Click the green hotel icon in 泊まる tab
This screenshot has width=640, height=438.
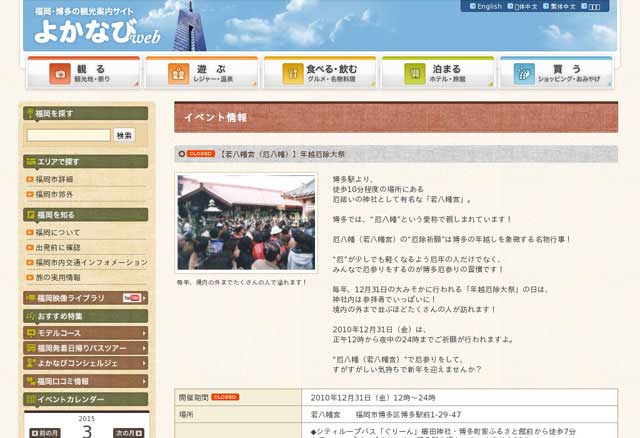[415, 74]
